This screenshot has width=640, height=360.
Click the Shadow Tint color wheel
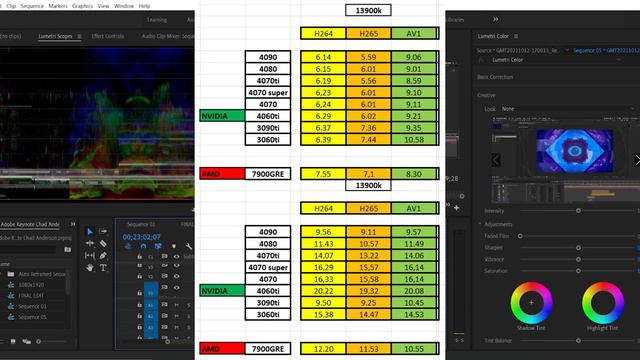[x=531, y=302]
